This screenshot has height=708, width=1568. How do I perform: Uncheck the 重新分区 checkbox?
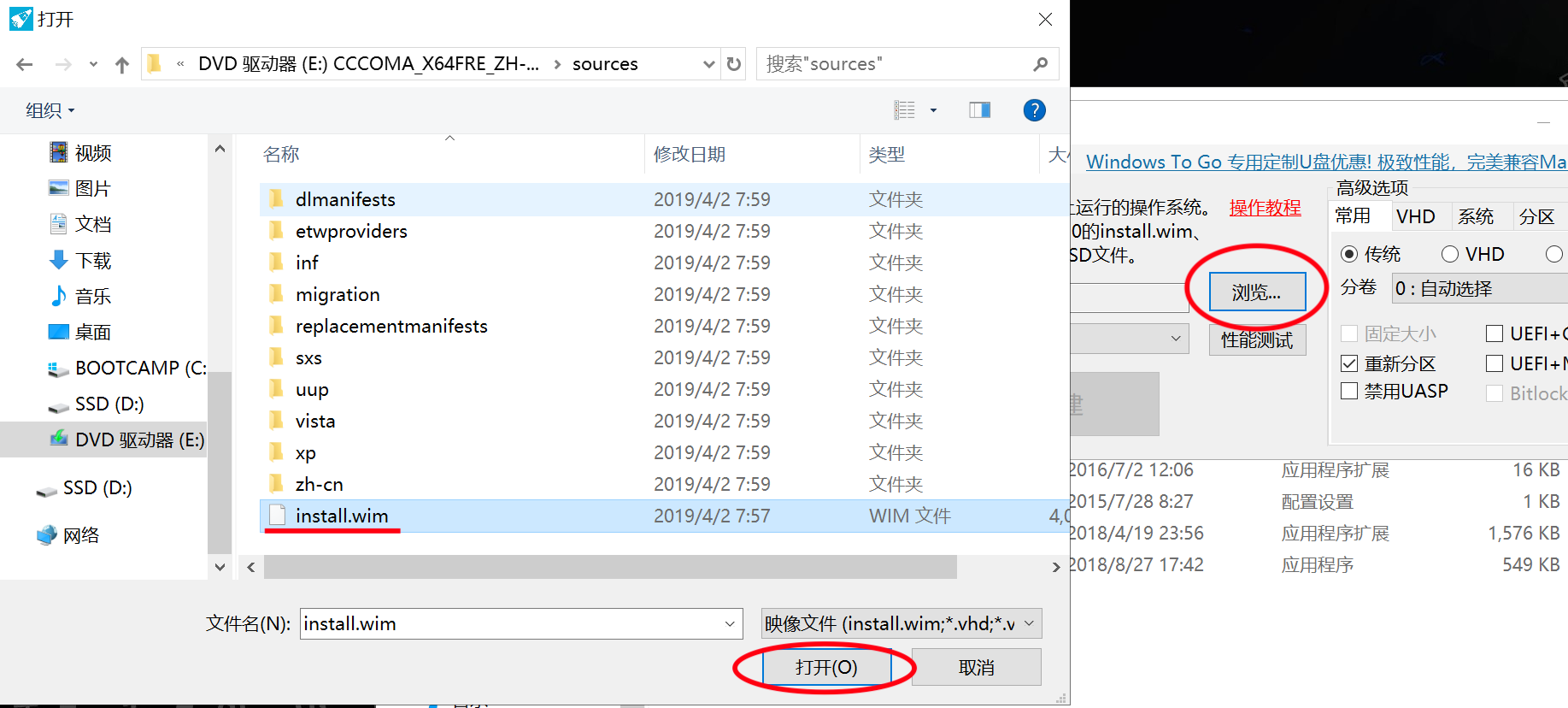[1349, 363]
